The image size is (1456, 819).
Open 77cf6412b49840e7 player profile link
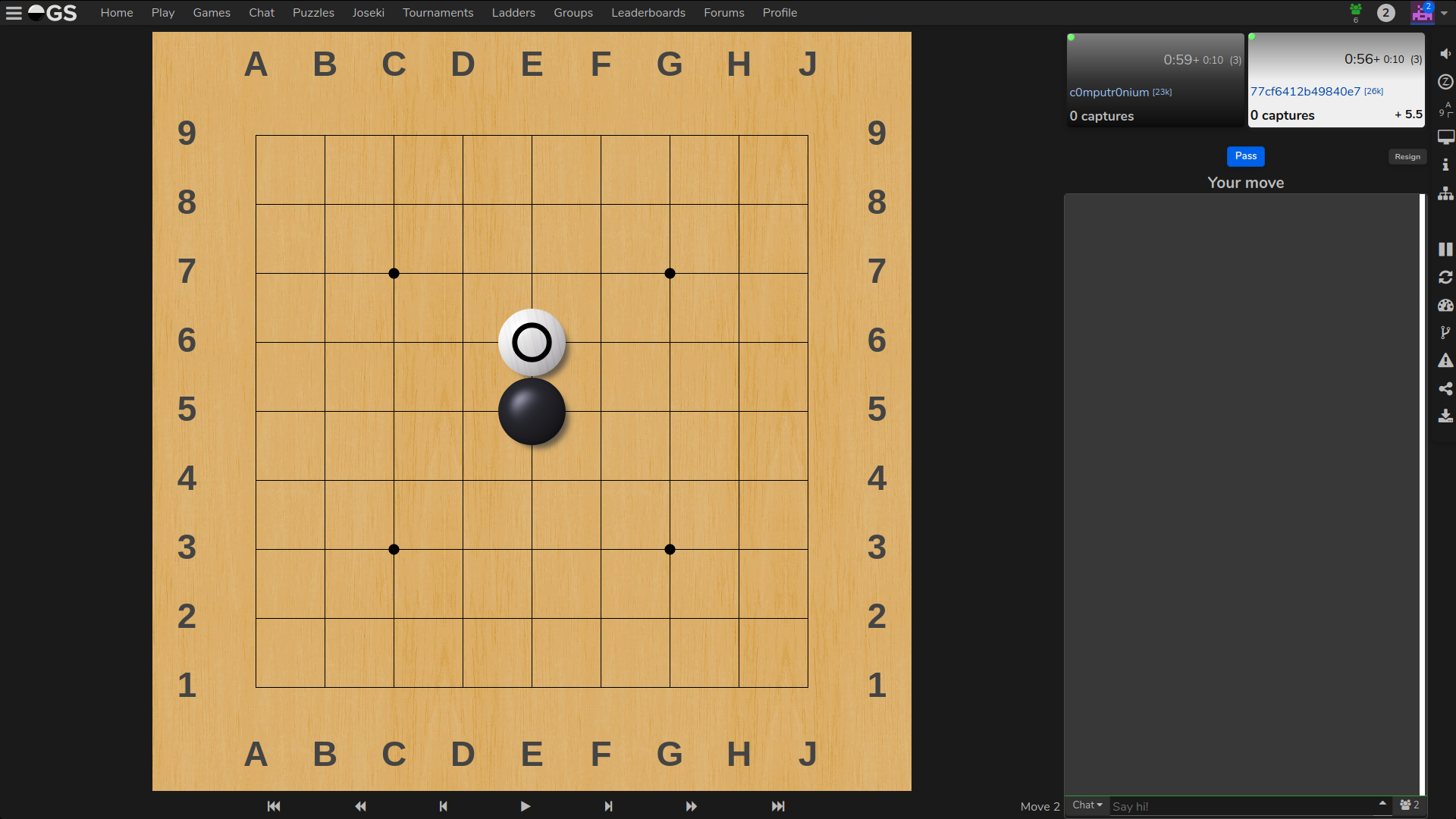pos(1305,92)
